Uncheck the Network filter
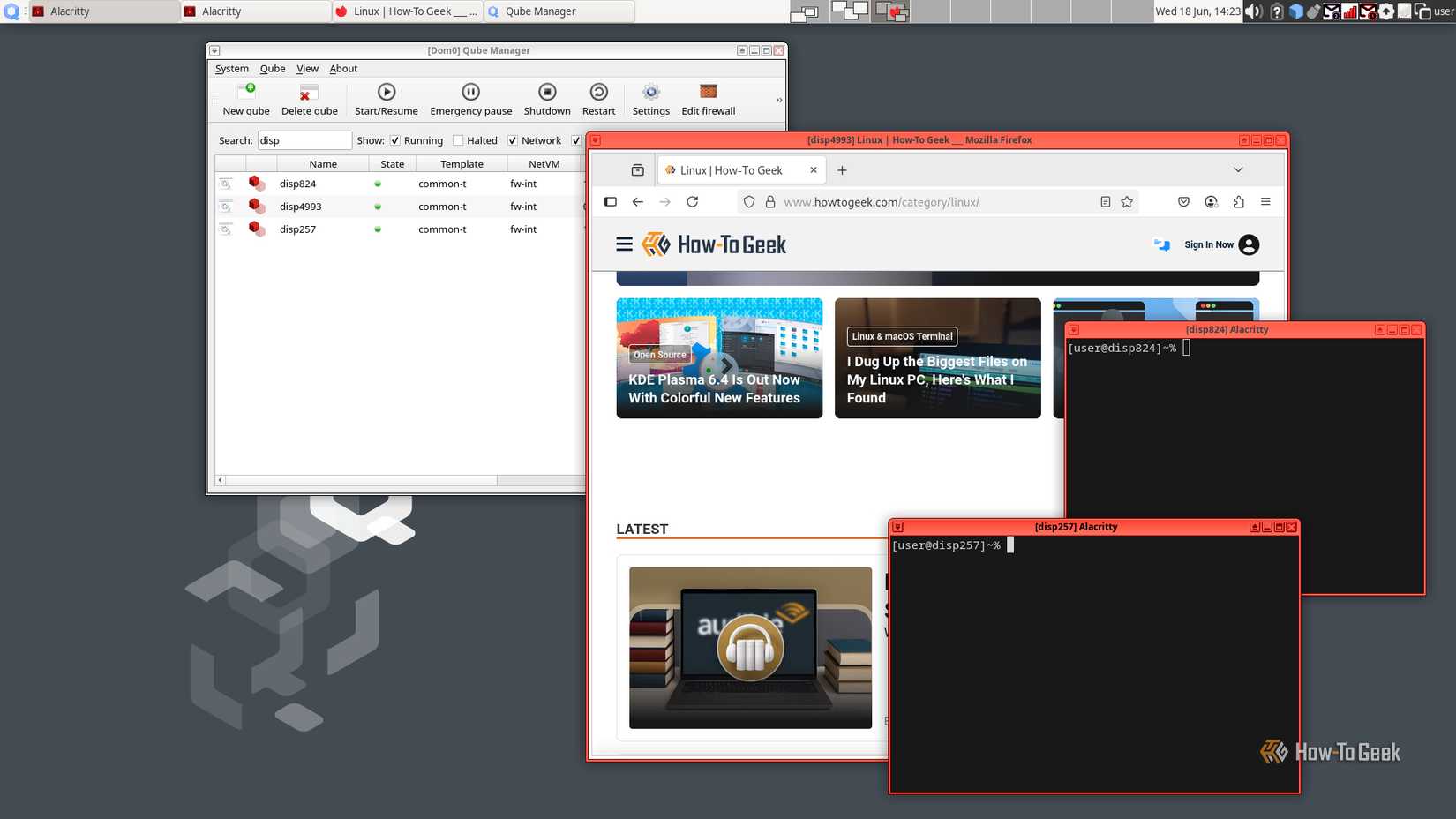The image size is (1456, 819). coord(512,139)
